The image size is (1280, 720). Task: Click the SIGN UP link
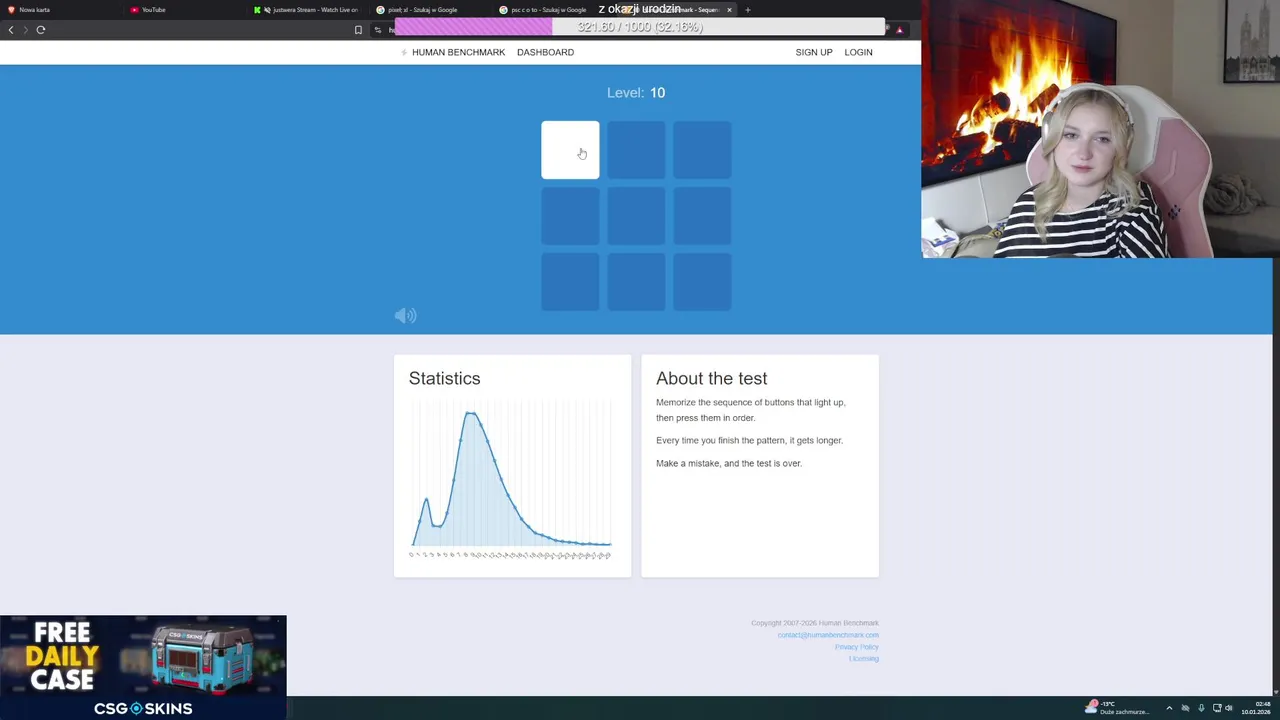(813, 52)
